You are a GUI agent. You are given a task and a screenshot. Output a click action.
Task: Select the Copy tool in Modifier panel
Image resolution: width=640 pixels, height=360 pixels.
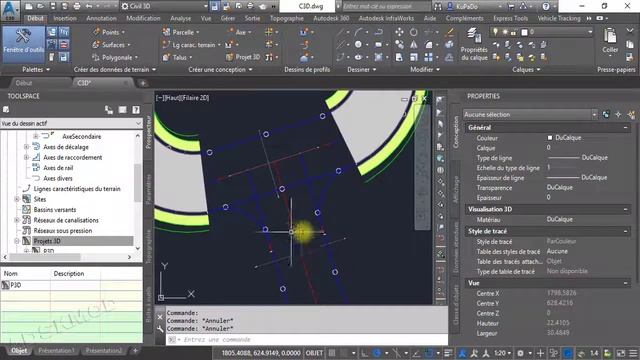pyautogui.click(x=400, y=44)
